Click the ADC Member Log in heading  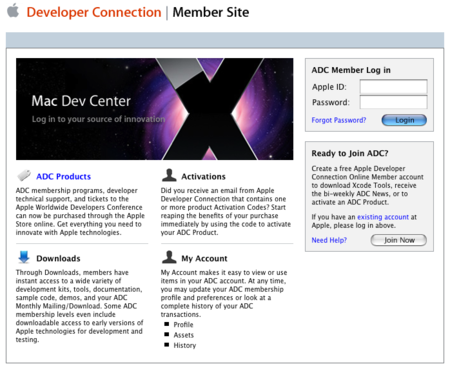351,70
